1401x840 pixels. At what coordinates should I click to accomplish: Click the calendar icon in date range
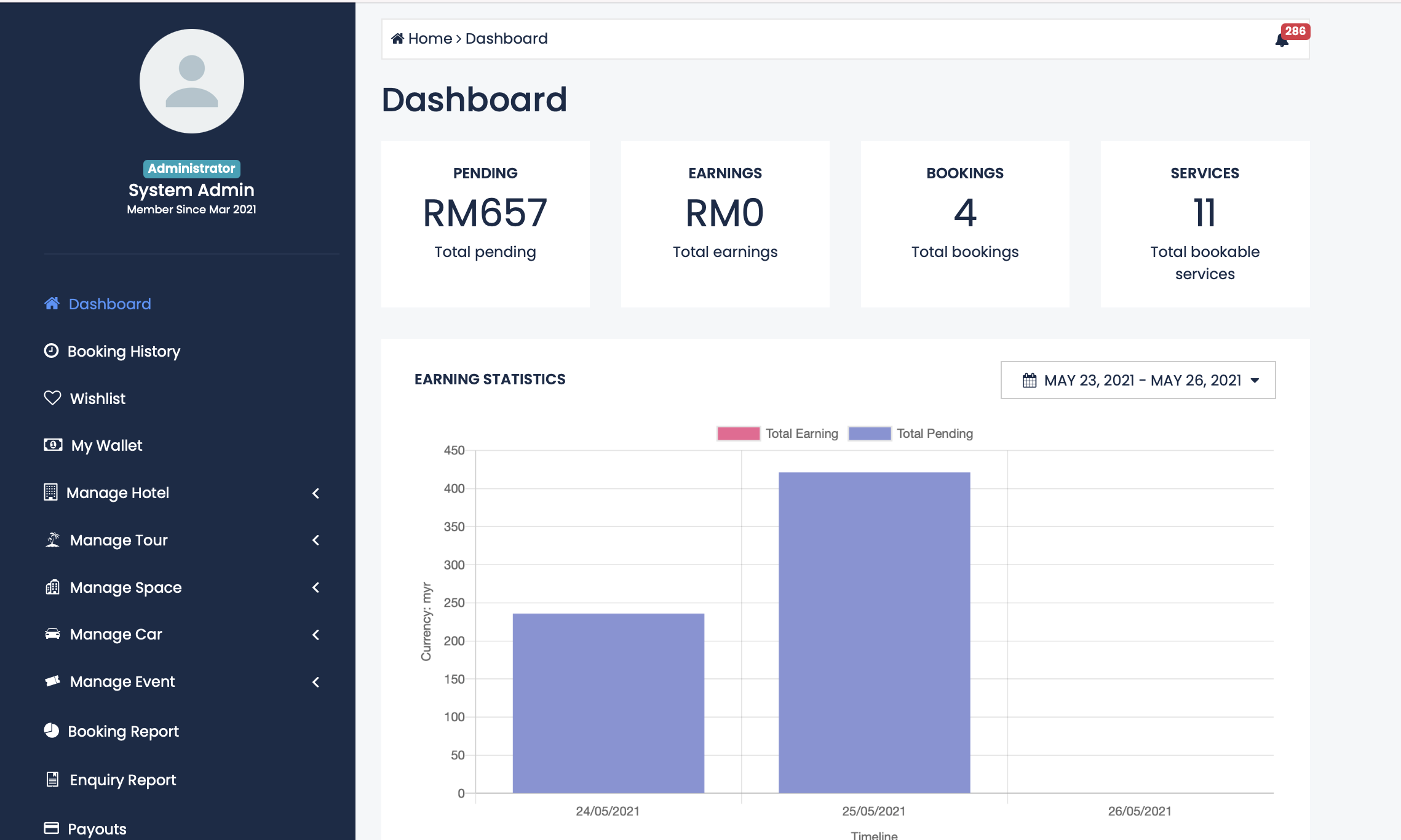(x=1029, y=381)
